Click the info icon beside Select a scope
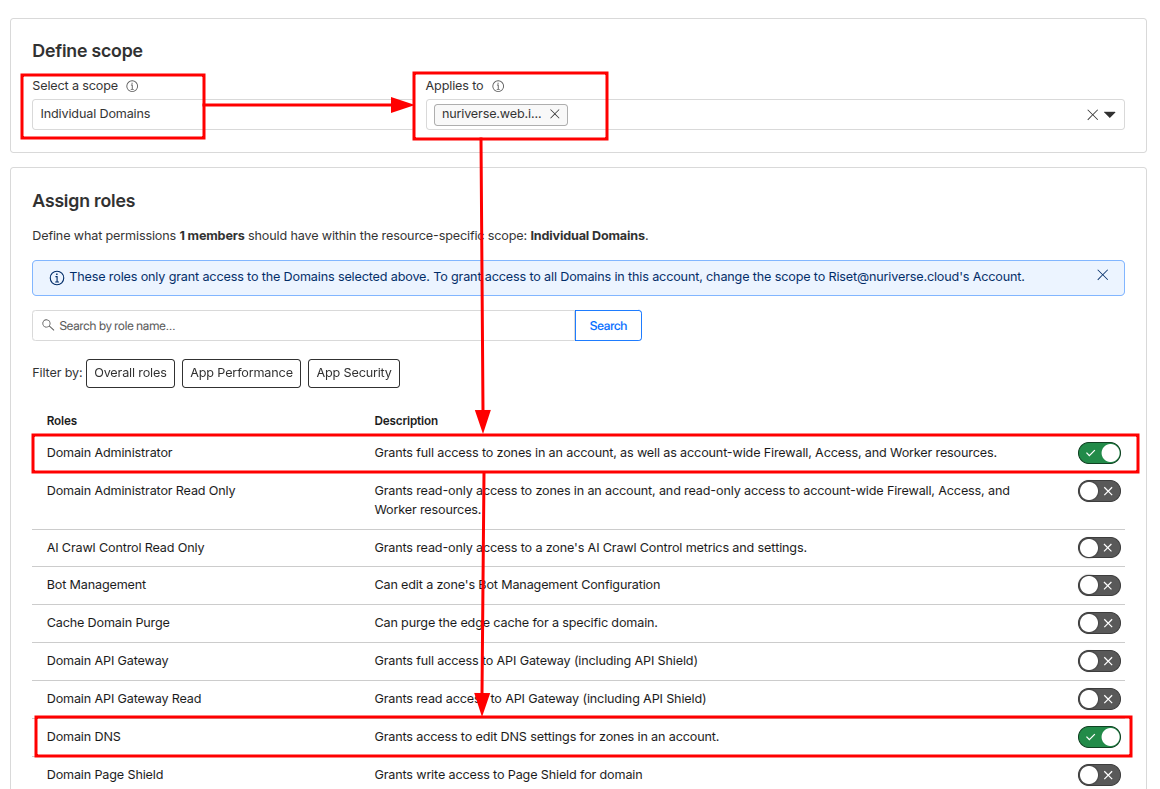Image resolution: width=1160 pixels, height=789 pixels. (x=132, y=86)
